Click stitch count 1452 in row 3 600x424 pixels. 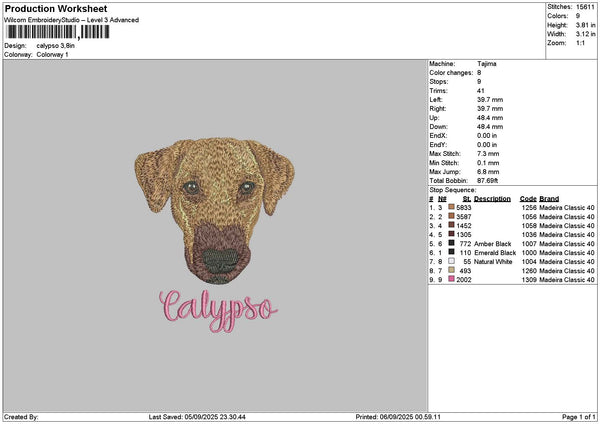coord(464,226)
